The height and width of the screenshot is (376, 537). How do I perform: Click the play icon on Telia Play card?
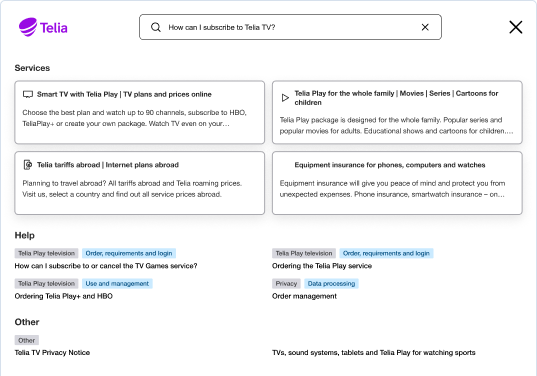point(285,98)
